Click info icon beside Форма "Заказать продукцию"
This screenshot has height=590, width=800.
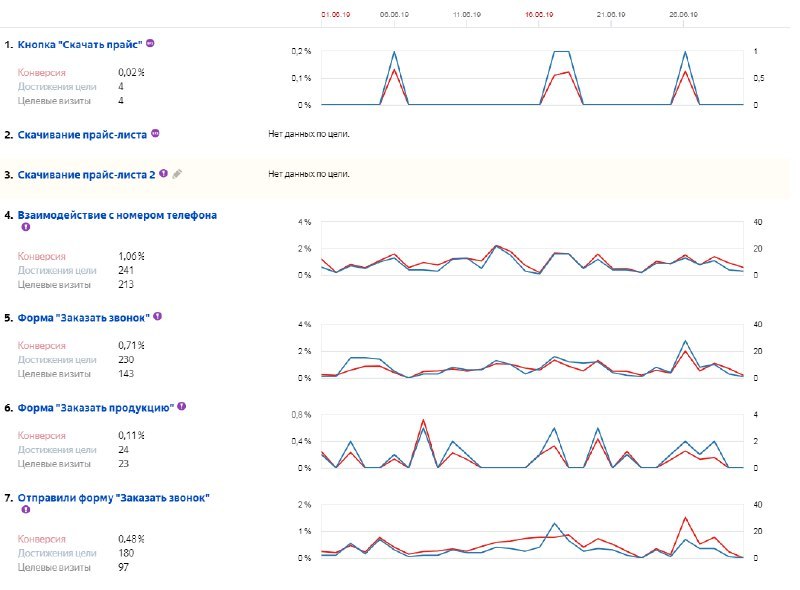coord(182,406)
